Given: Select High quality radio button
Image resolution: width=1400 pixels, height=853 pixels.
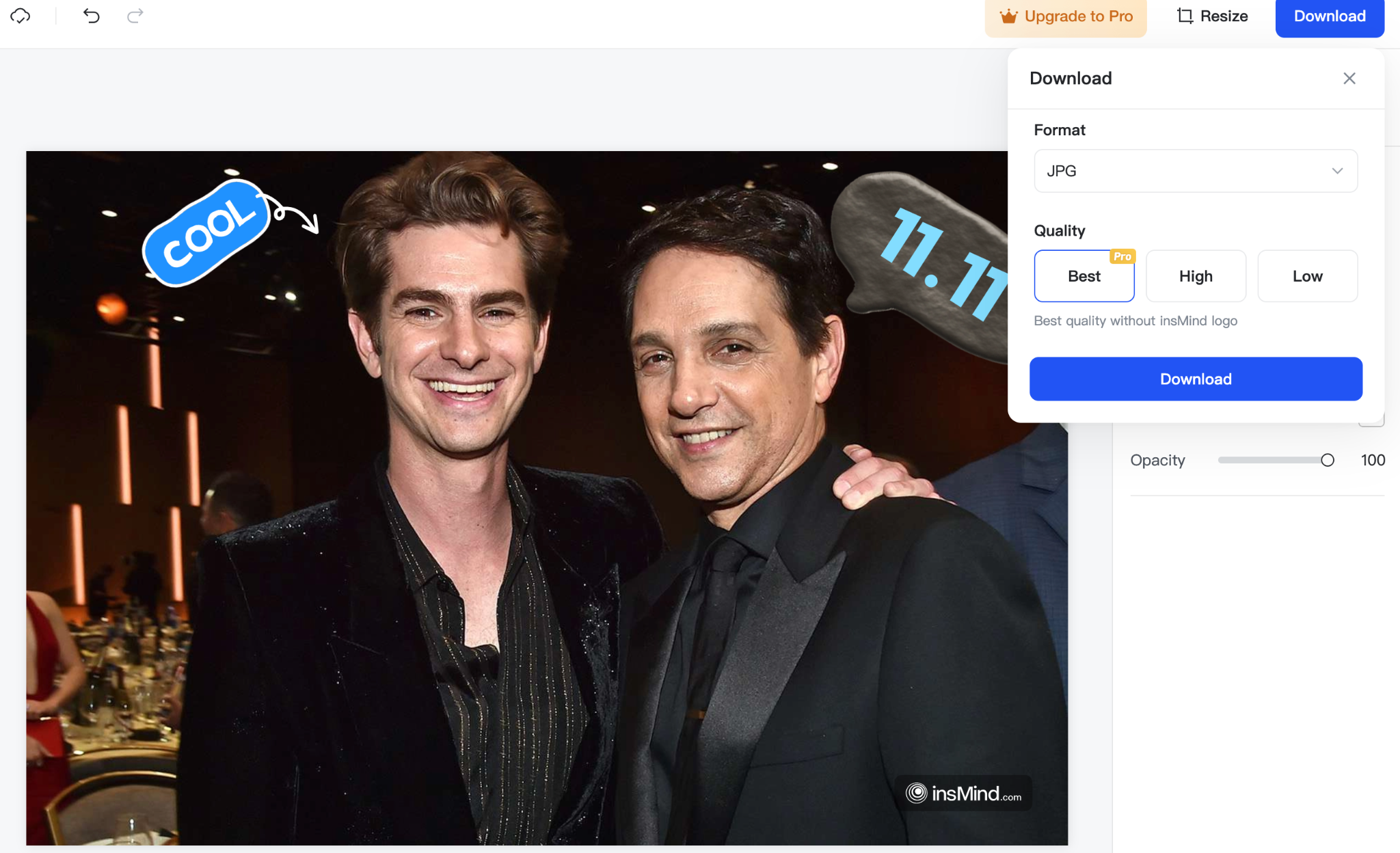Looking at the screenshot, I should [x=1196, y=276].
